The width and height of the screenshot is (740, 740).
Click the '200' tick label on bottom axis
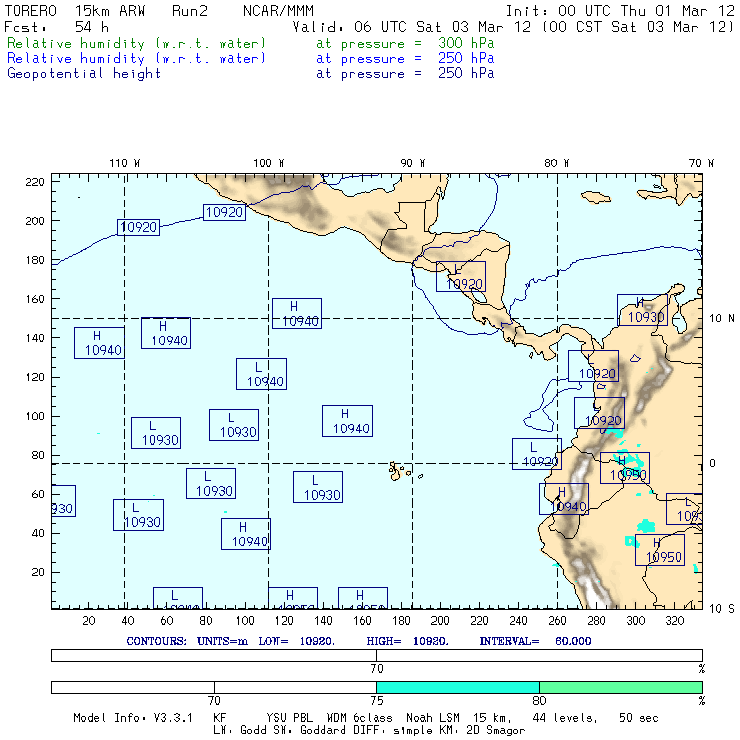(440, 621)
